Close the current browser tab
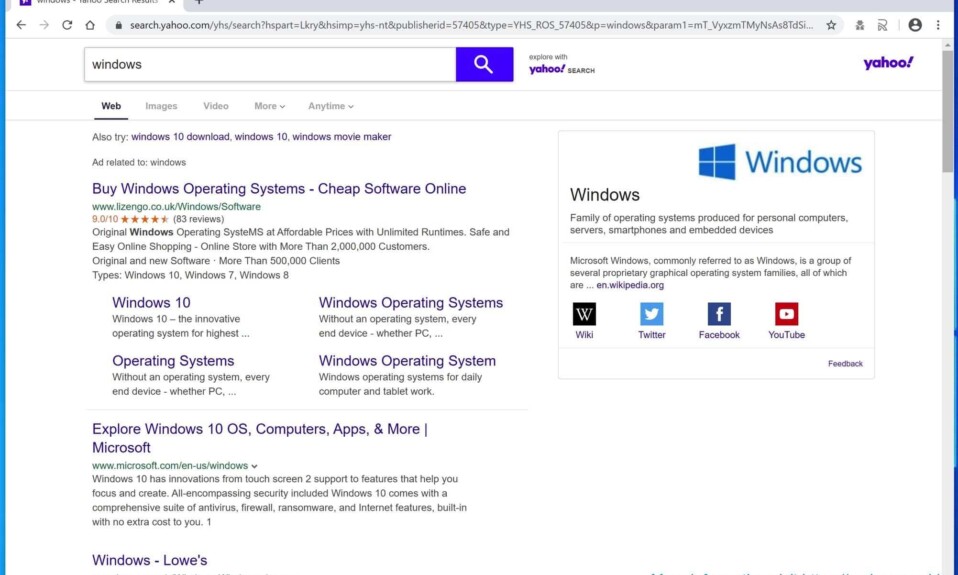 tap(172, 2)
